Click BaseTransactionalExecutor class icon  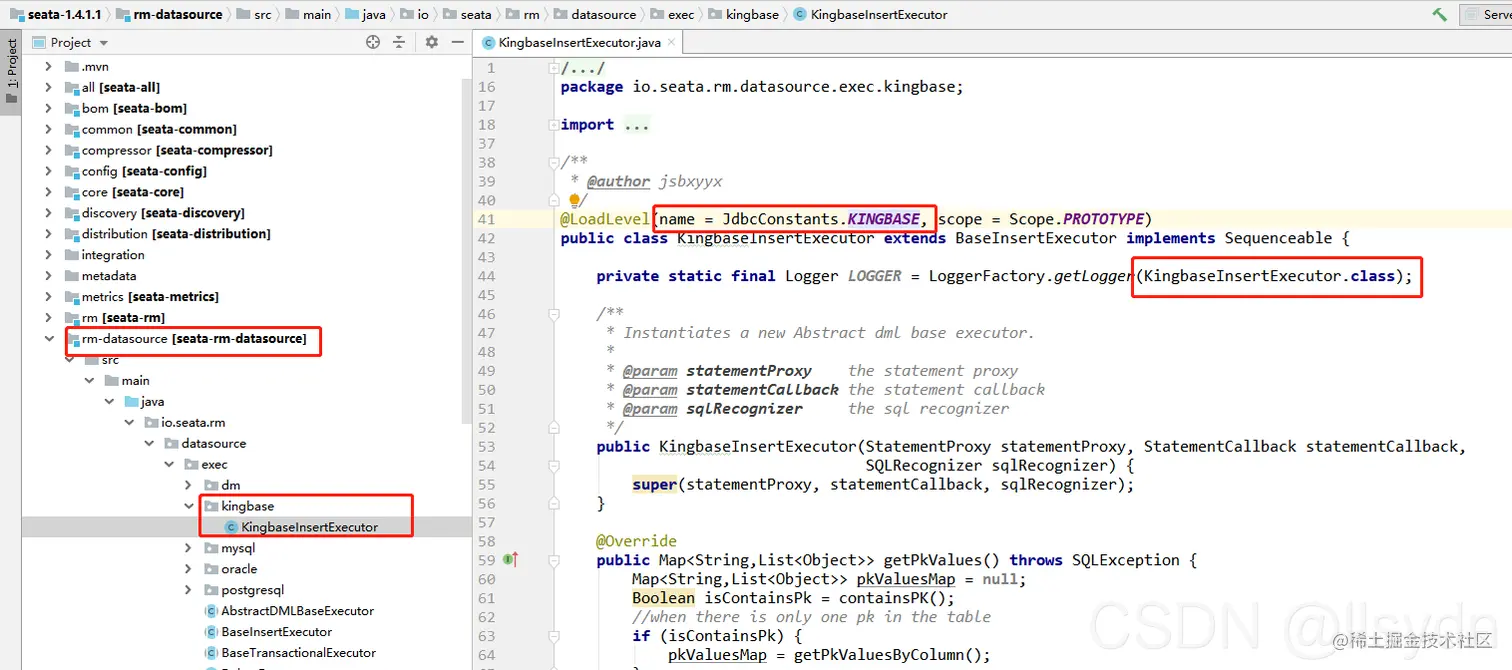(211, 653)
